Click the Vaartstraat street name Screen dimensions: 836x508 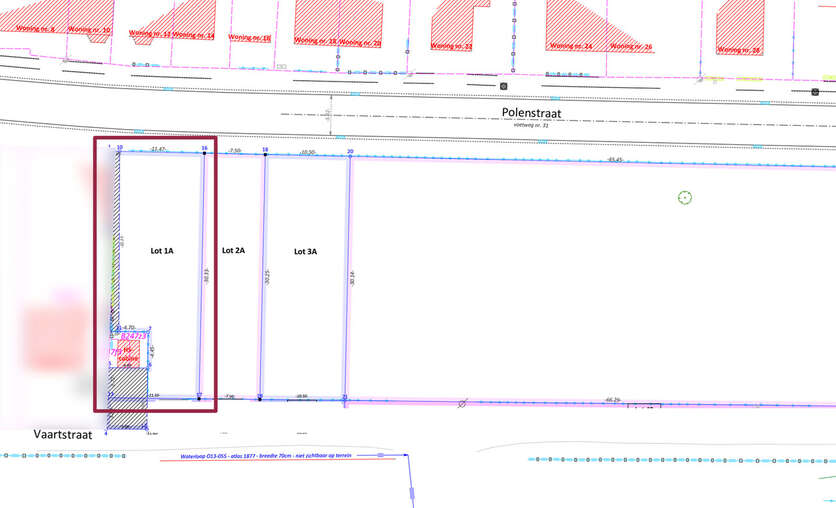pyautogui.click(x=63, y=435)
